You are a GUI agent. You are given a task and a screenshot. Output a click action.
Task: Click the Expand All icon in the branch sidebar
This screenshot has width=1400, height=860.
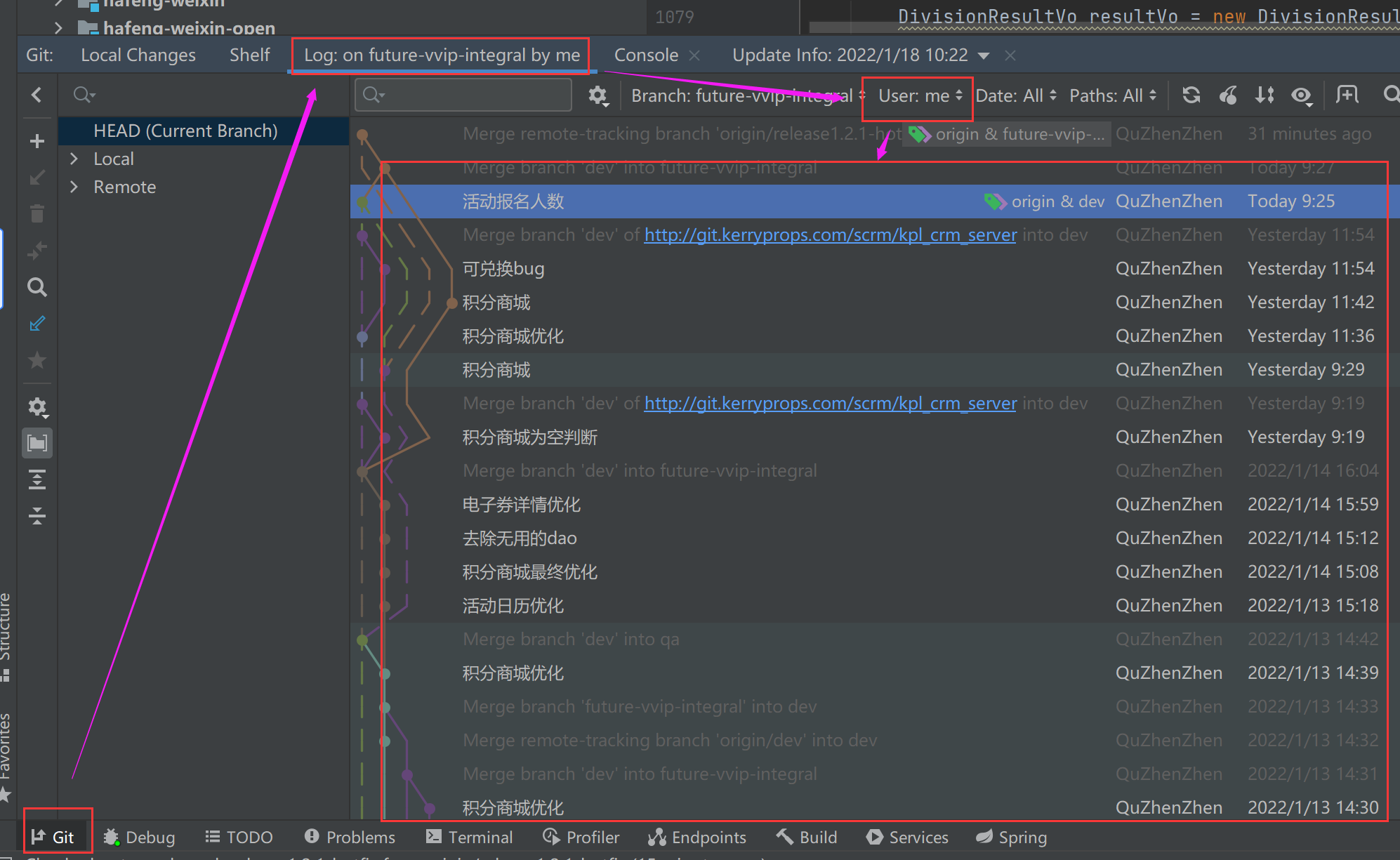pos(37,480)
